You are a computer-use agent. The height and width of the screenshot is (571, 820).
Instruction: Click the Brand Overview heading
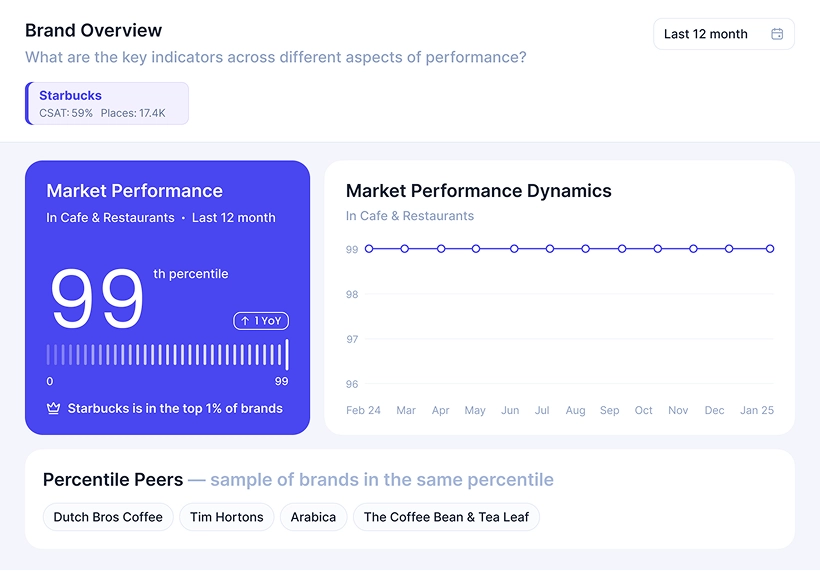[x=93, y=31]
